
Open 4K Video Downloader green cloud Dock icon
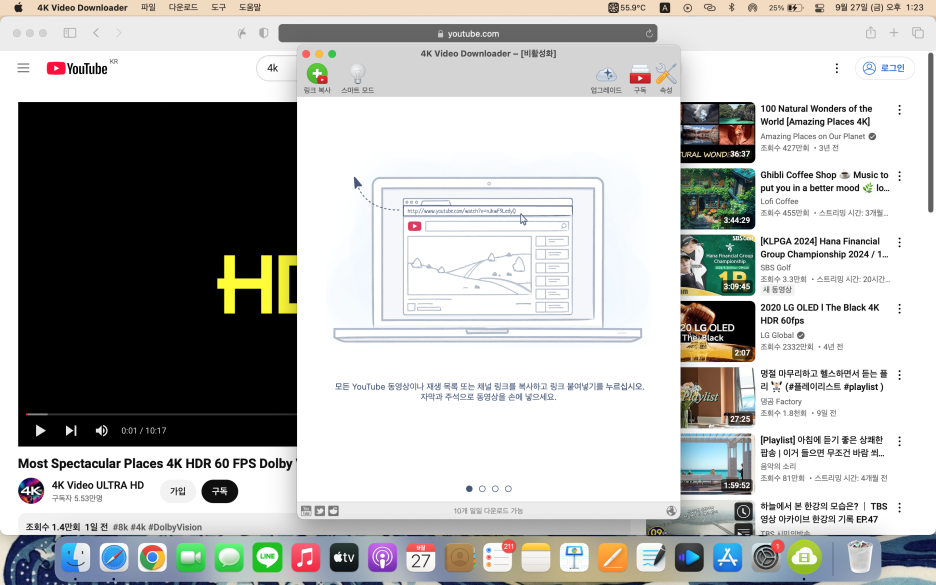click(x=804, y=558)
